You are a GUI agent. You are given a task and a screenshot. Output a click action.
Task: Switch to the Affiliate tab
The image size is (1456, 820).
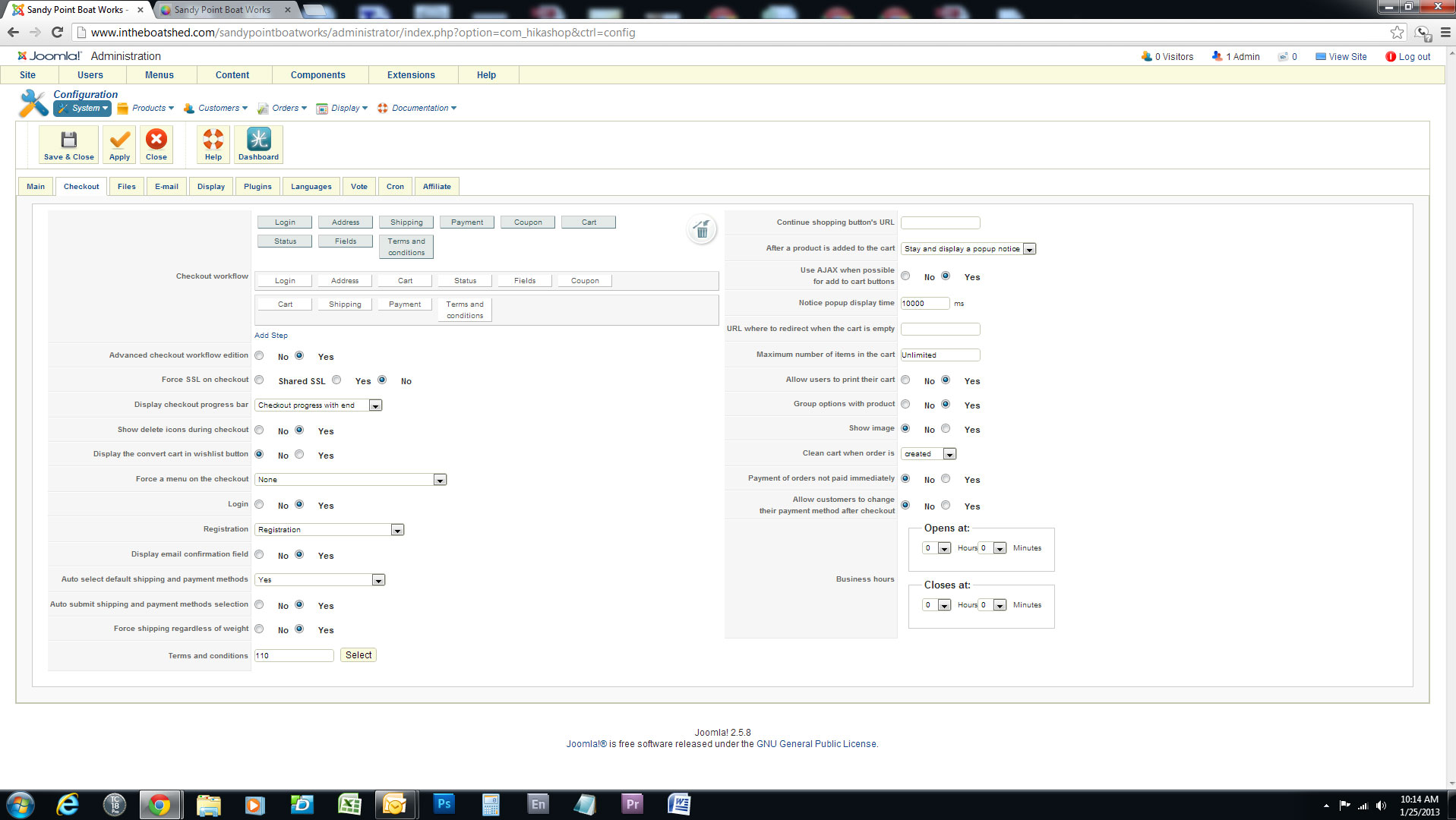click(437, 187)
